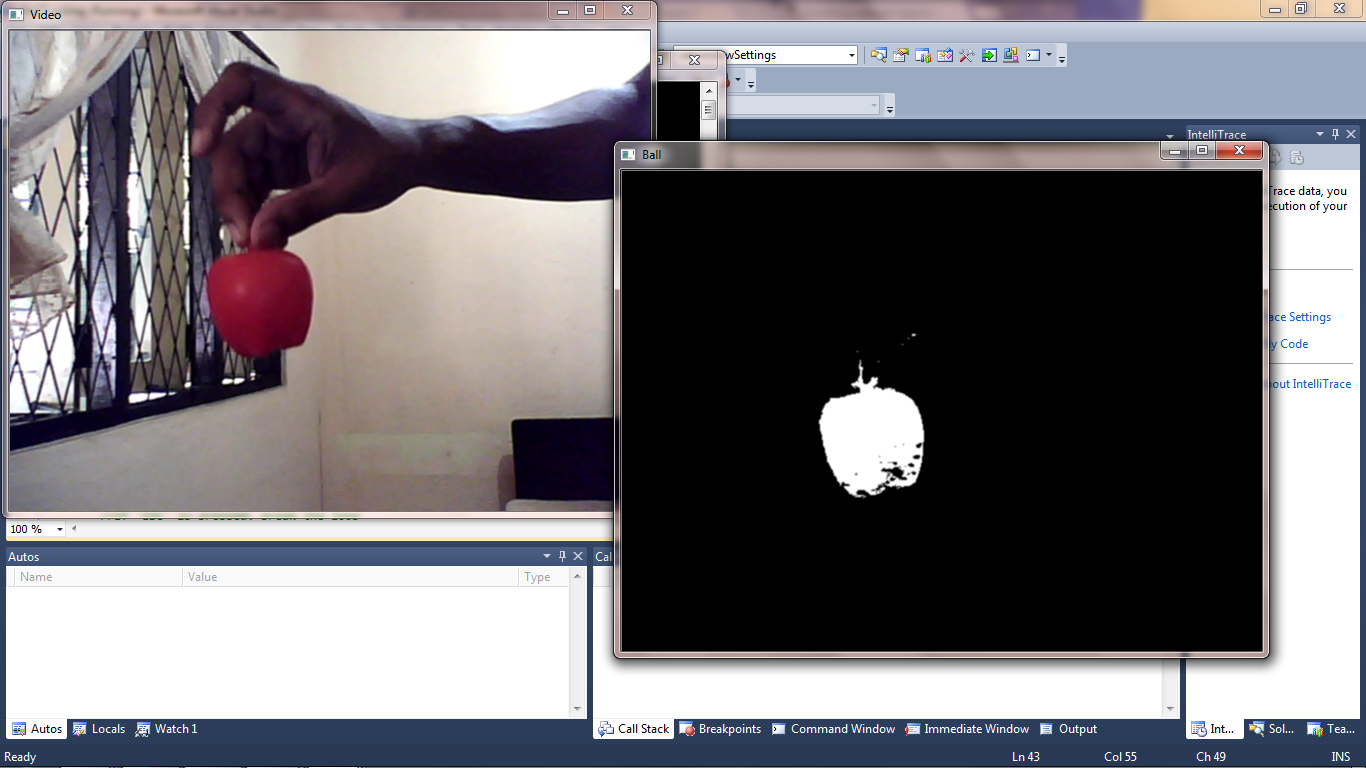This screenshot has width=1366, height=768.
Task: Toggle auto hide pin on IntelliTrace panel
Action: [x=1335, y=134]
